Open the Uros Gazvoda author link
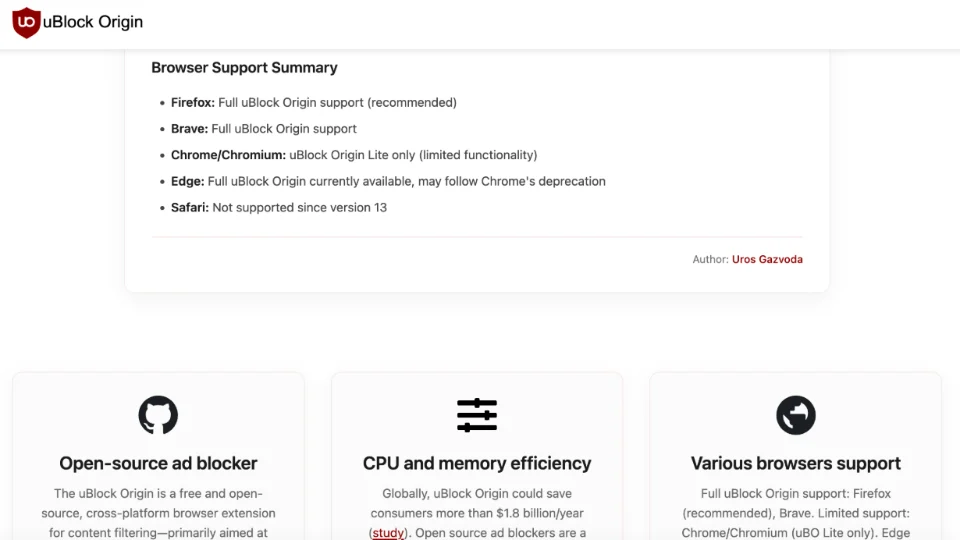The height and width of the screenshot is (540, 960). (767, 259)
